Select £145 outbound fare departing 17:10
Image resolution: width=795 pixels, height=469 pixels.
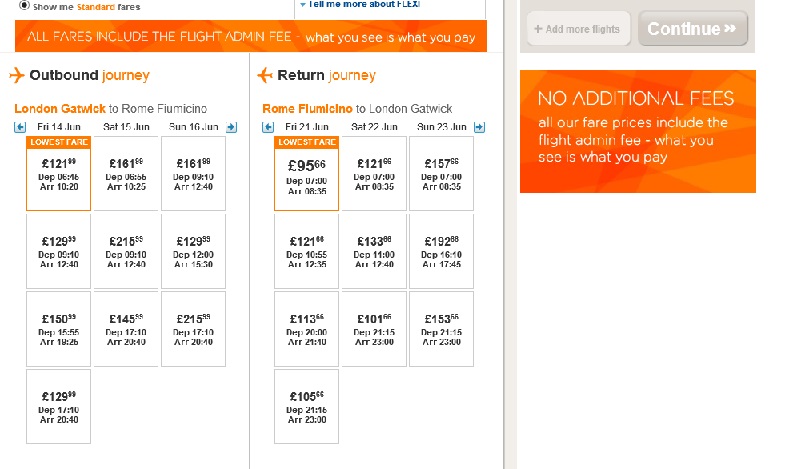click(x=126, y=328)
